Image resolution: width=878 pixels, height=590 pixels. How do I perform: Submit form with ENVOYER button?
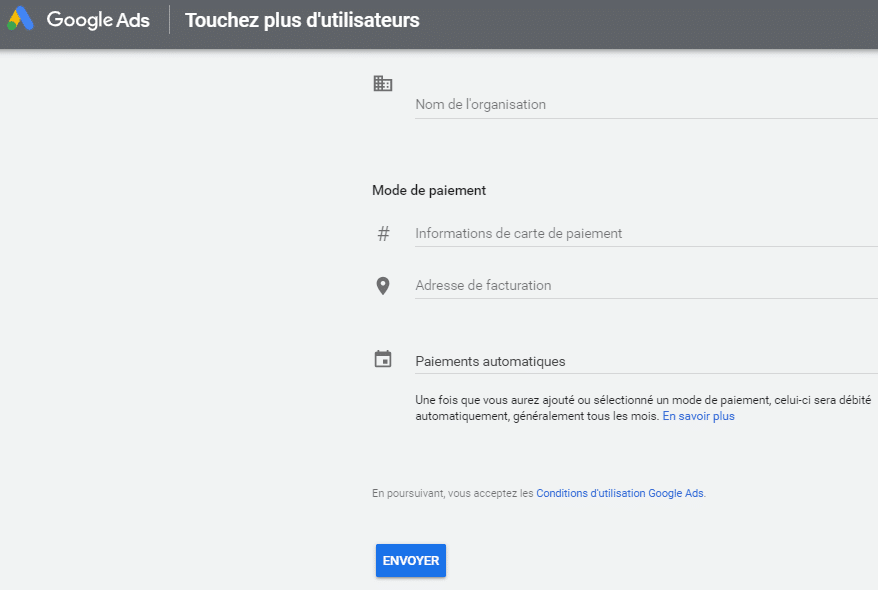tap(411, 560)
